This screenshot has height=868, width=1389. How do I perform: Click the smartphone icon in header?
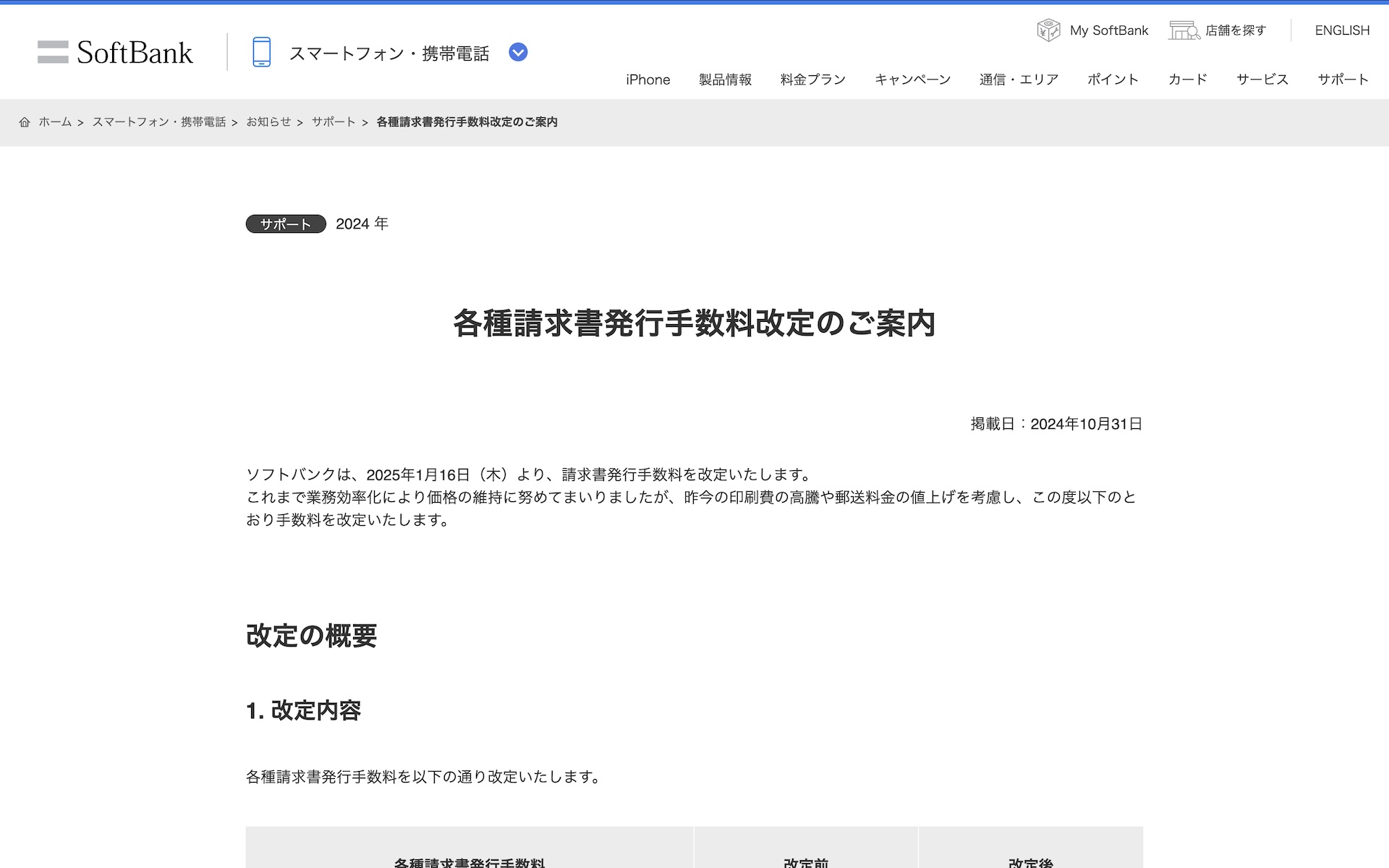click(261, 52)
